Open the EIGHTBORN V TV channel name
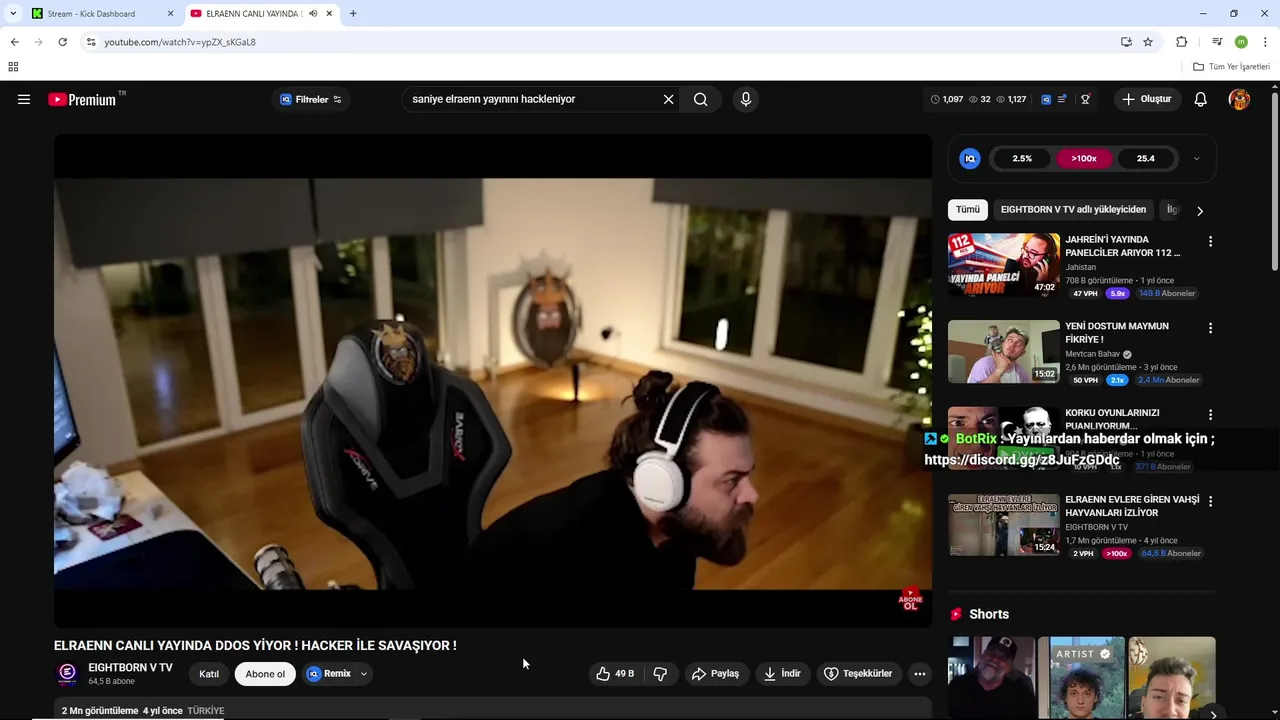1280x720 pixels. pos(130,667)
